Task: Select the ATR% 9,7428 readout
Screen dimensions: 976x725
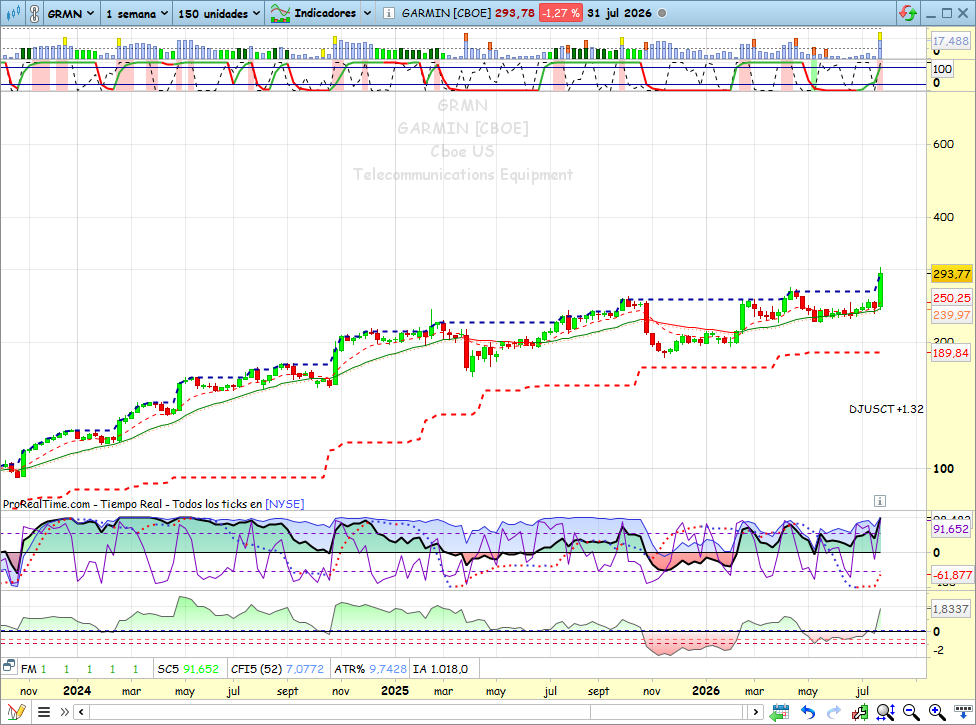Action: [x=370, y=669]
